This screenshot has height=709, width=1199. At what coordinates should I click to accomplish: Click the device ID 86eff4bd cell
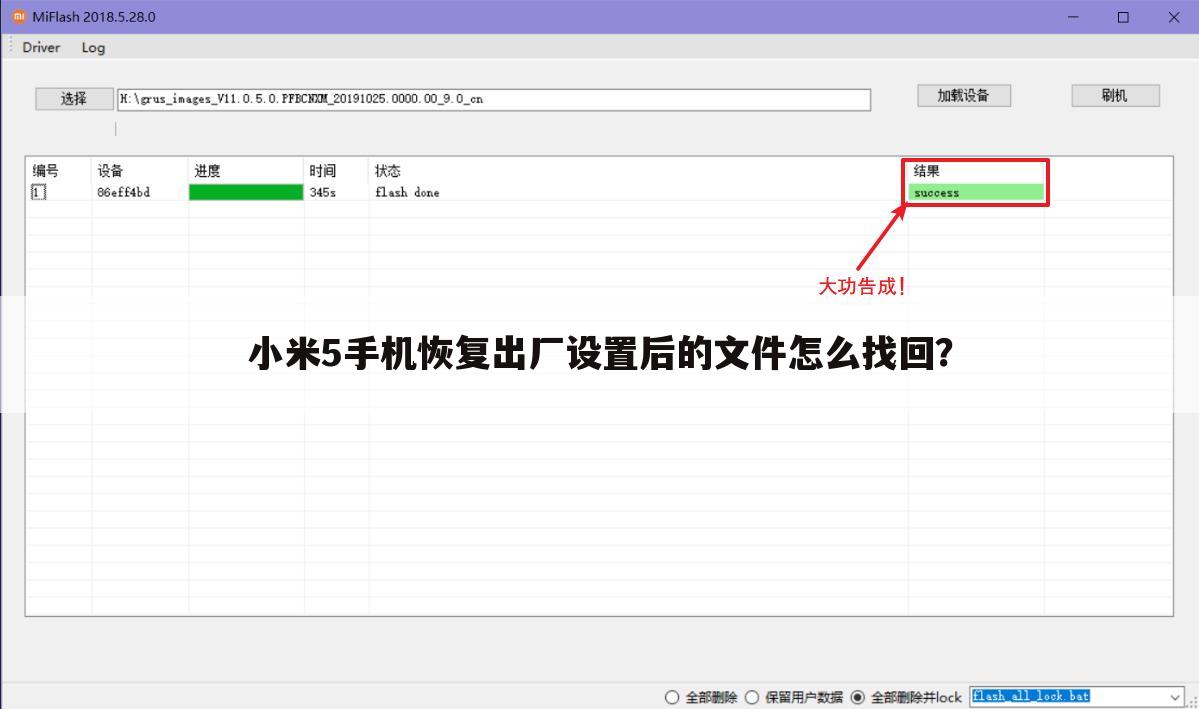pyautogui.click(x=124, y=193)
